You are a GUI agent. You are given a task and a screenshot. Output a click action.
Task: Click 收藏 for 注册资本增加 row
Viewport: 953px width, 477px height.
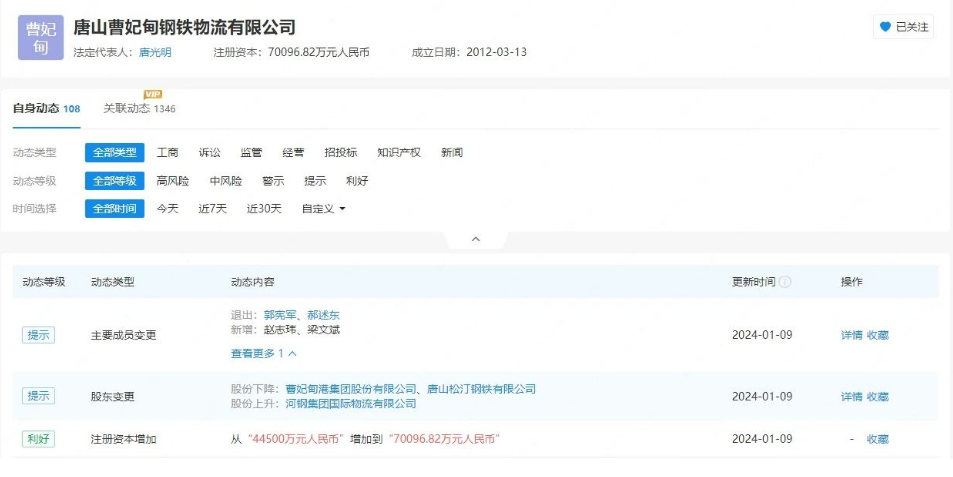[877, 439]
